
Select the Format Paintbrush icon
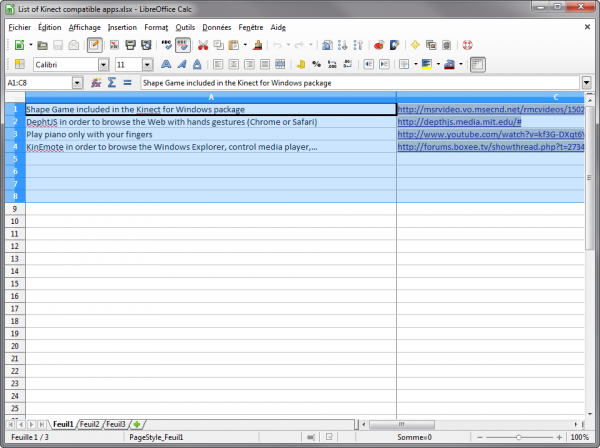[x=258, y=45]
